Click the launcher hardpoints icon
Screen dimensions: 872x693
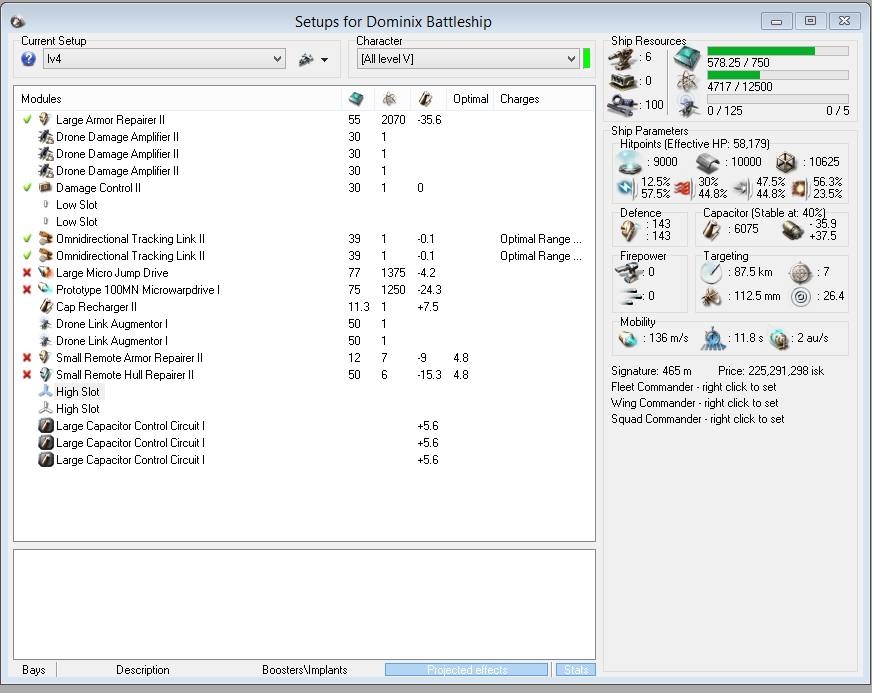[623, 81]
